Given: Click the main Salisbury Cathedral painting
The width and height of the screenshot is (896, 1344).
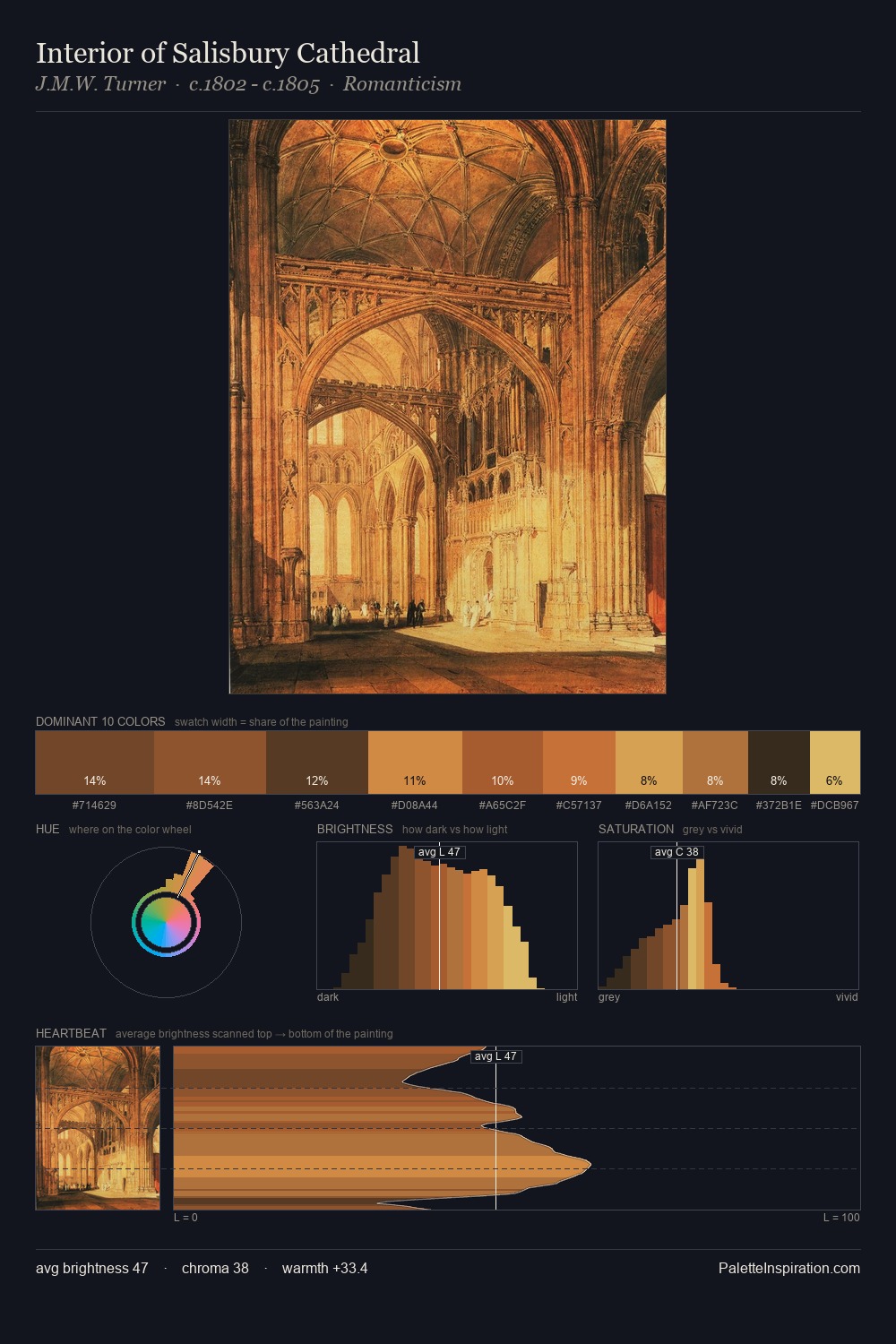Looking at the screenshot, I should tap(447, 407).
